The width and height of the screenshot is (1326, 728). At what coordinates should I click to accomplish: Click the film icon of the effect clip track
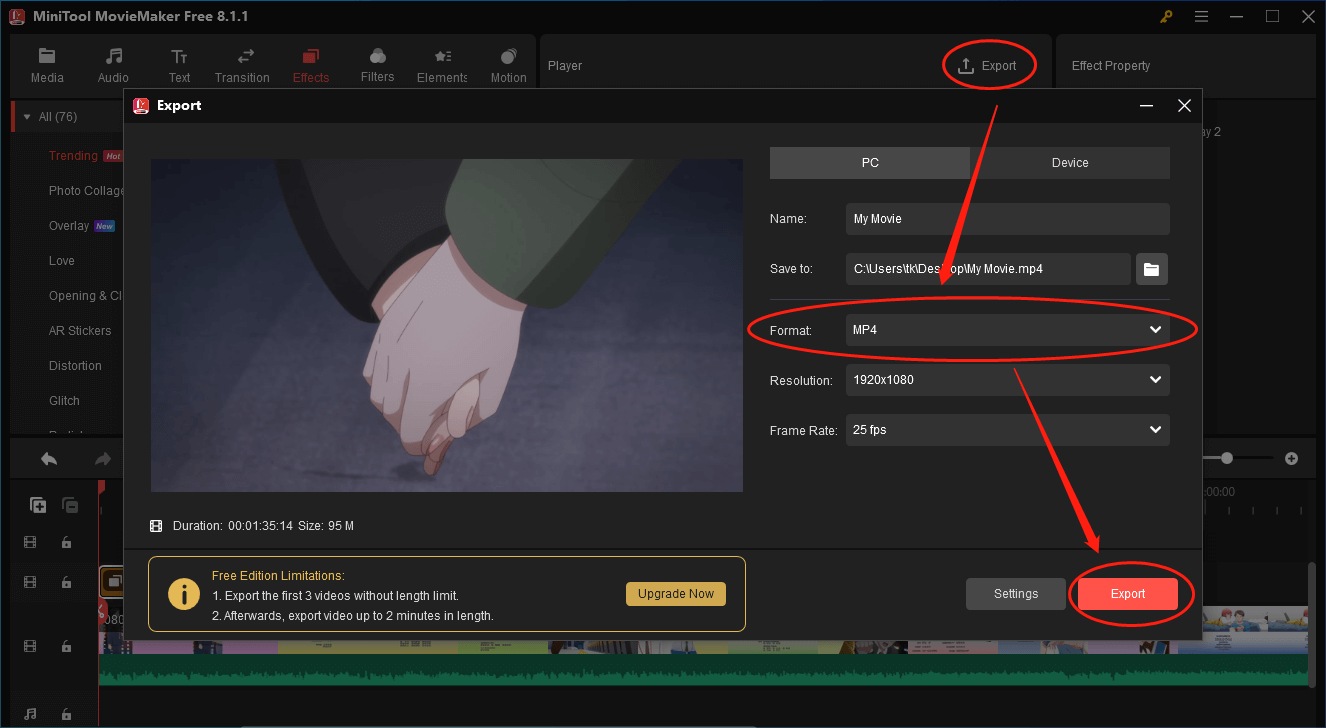30,581
